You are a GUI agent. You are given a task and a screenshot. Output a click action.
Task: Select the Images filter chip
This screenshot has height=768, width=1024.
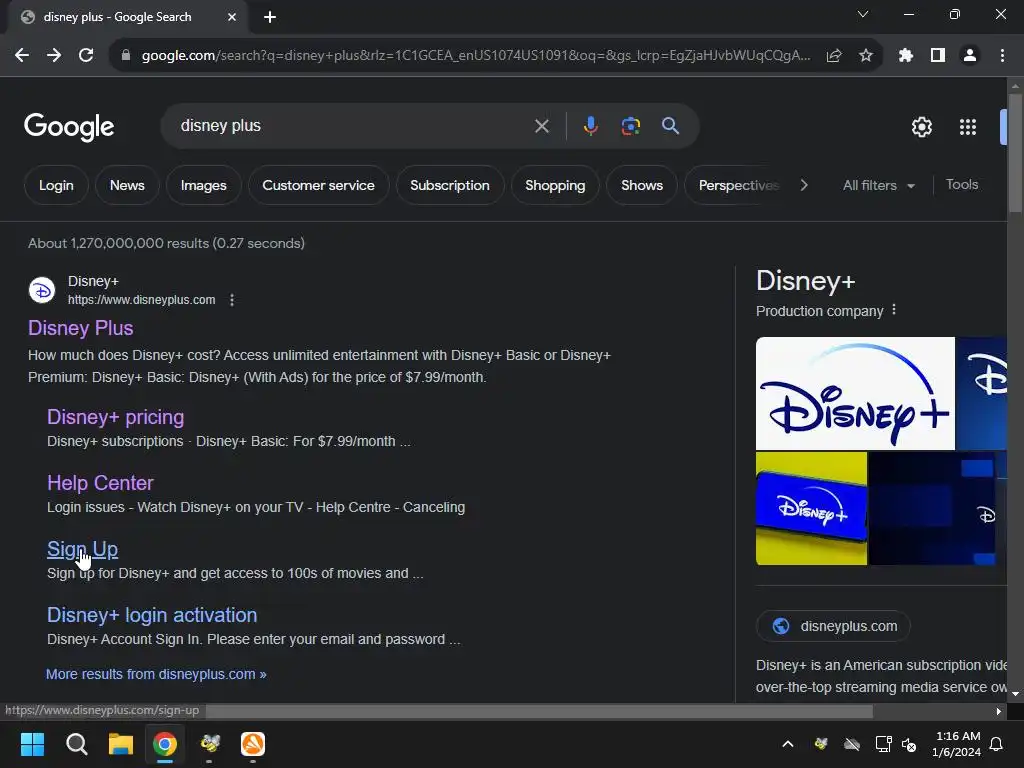pyautogui.click(x=204, y=185)
